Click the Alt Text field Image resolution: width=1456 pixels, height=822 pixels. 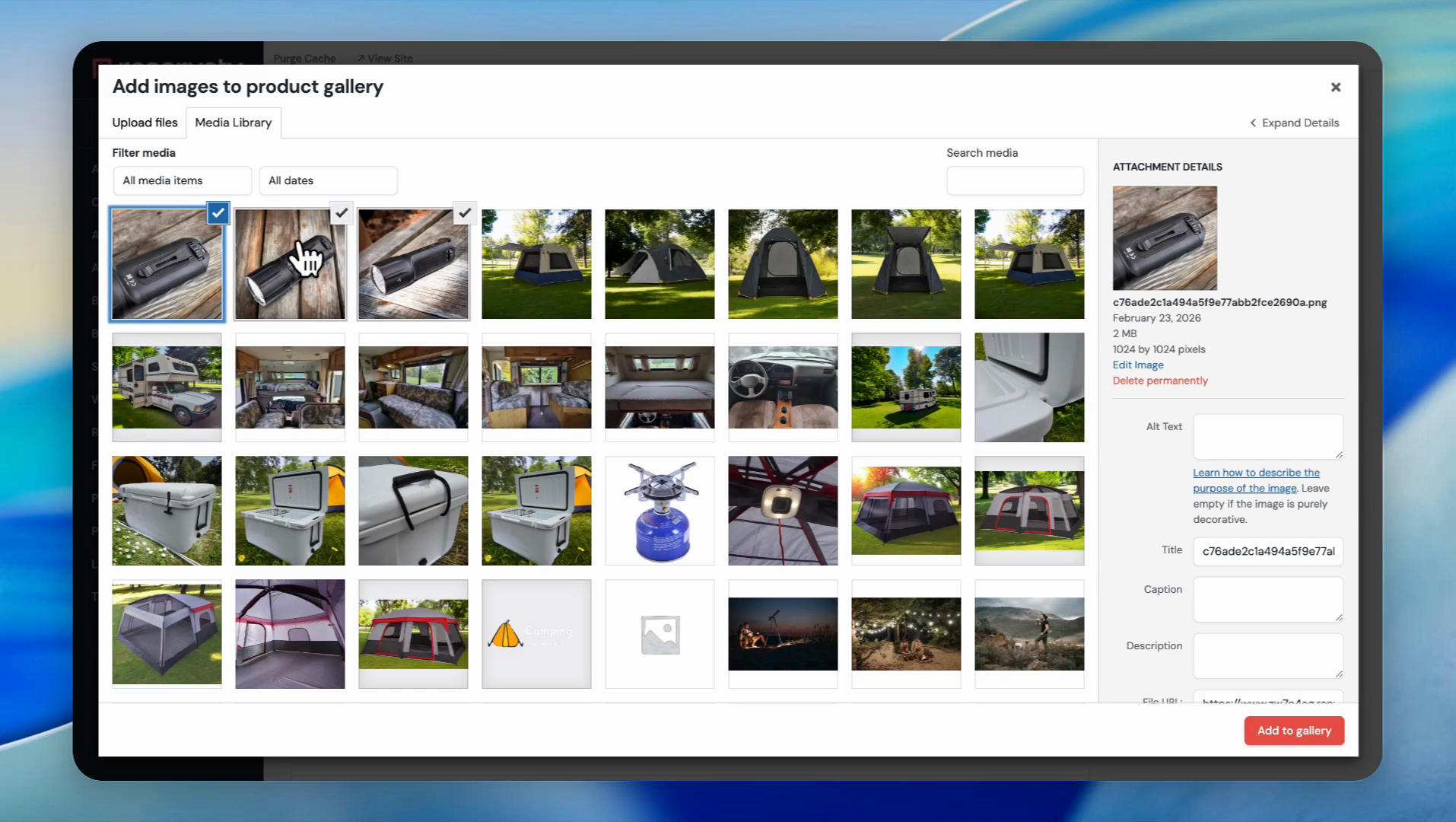pyautogui.click(x=1267, y=436)
